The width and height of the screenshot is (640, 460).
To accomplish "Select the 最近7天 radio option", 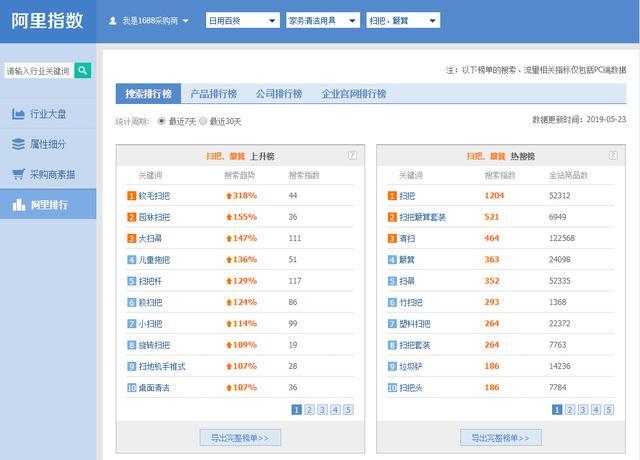I will (x=162, y=121).
